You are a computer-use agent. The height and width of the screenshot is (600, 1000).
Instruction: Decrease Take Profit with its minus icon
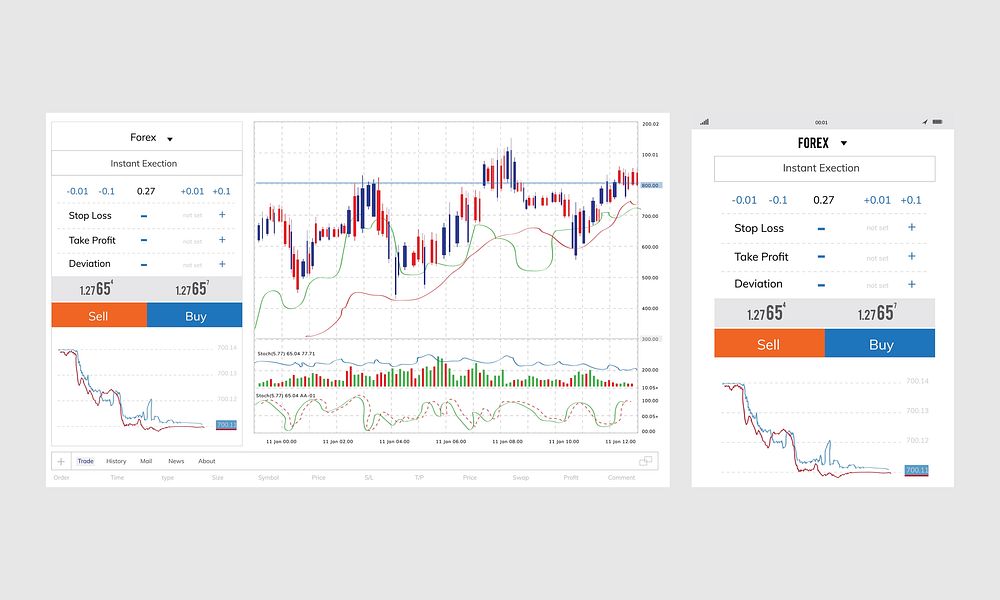pos(142,239)
